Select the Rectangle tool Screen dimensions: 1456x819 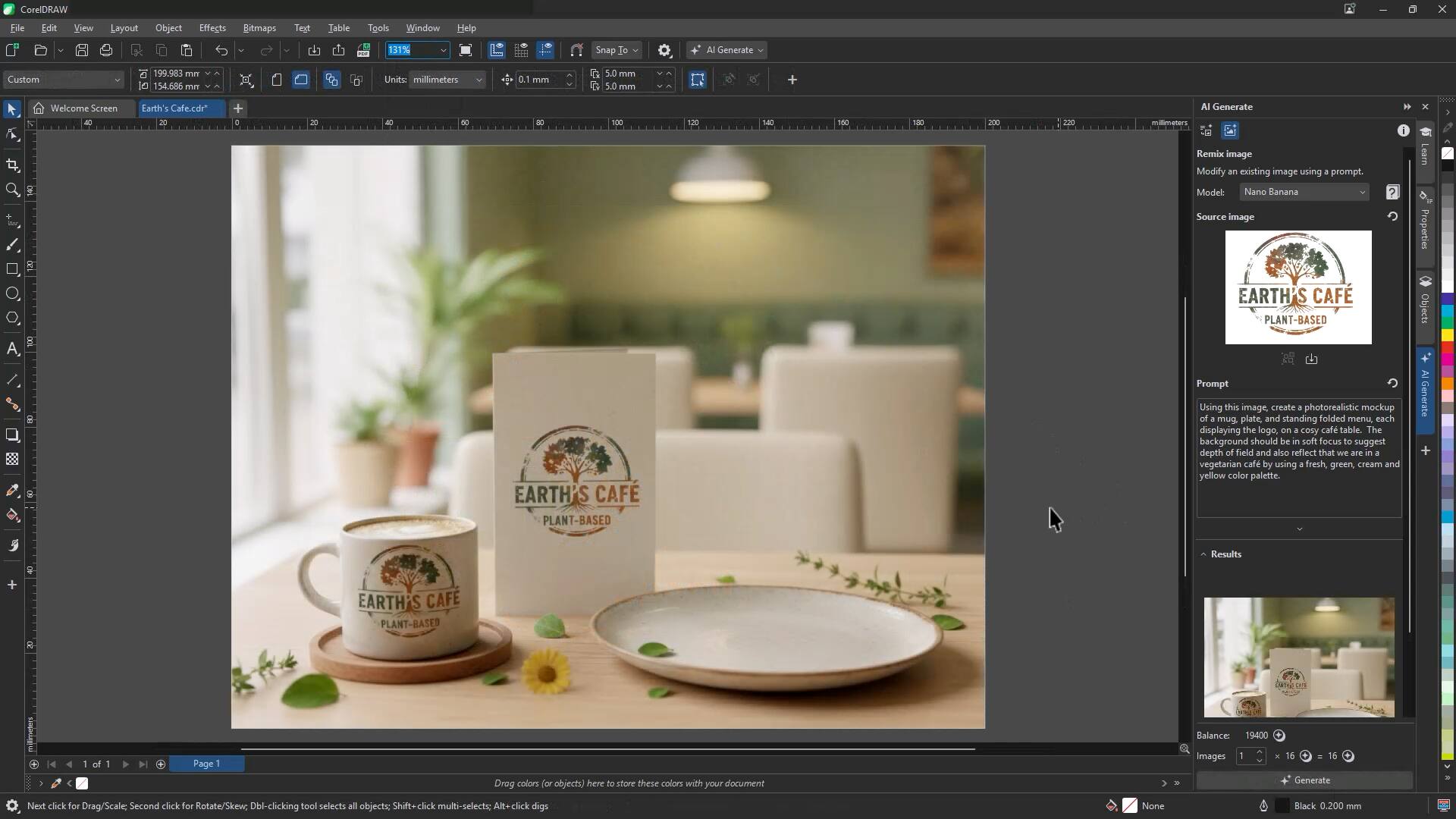pyautogui.click(x=12, y=269)
